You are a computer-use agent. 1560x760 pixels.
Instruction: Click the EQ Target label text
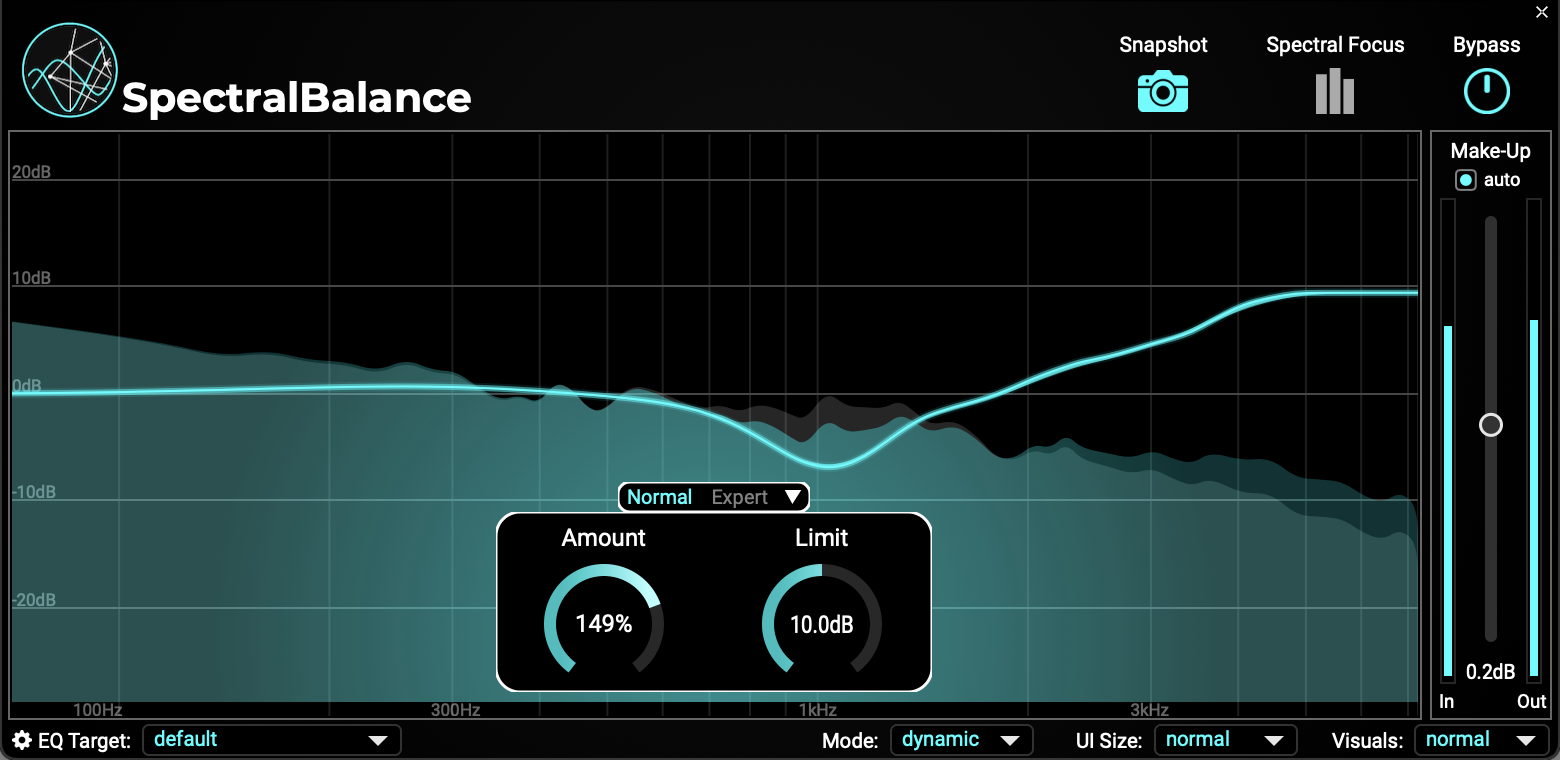click(85, 741)
